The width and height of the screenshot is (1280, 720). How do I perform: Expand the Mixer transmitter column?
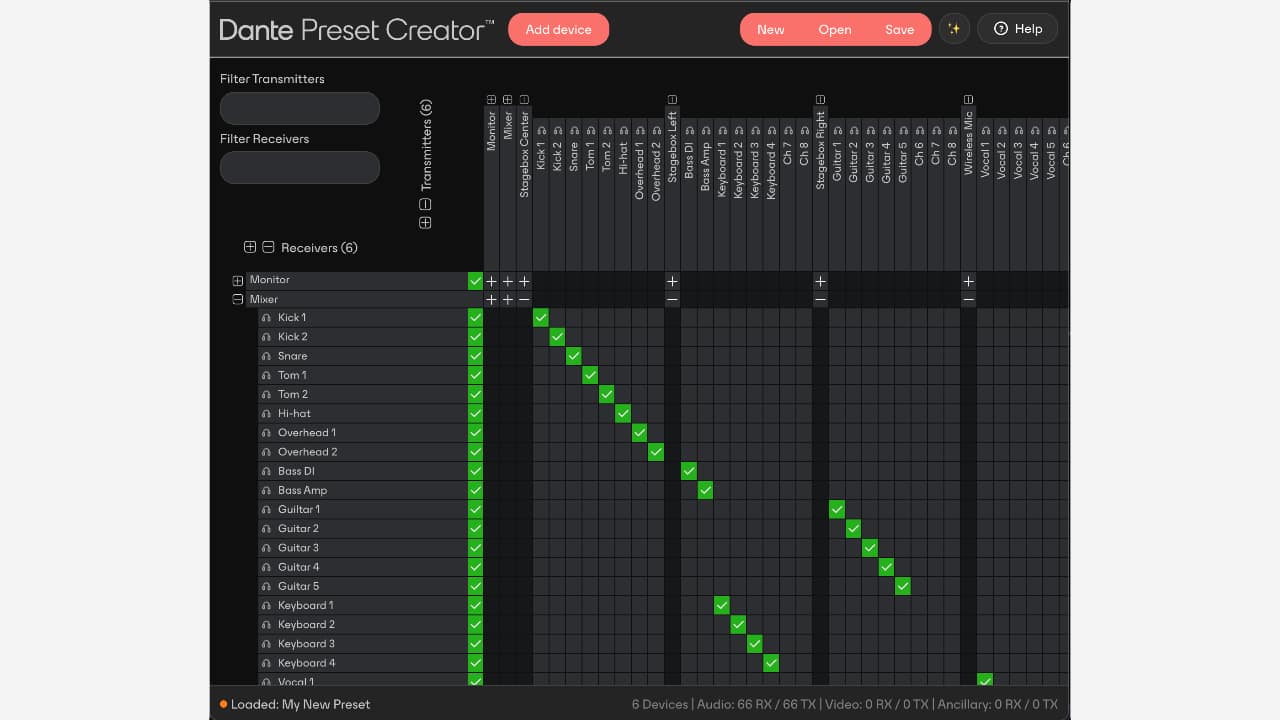point(508,100)
